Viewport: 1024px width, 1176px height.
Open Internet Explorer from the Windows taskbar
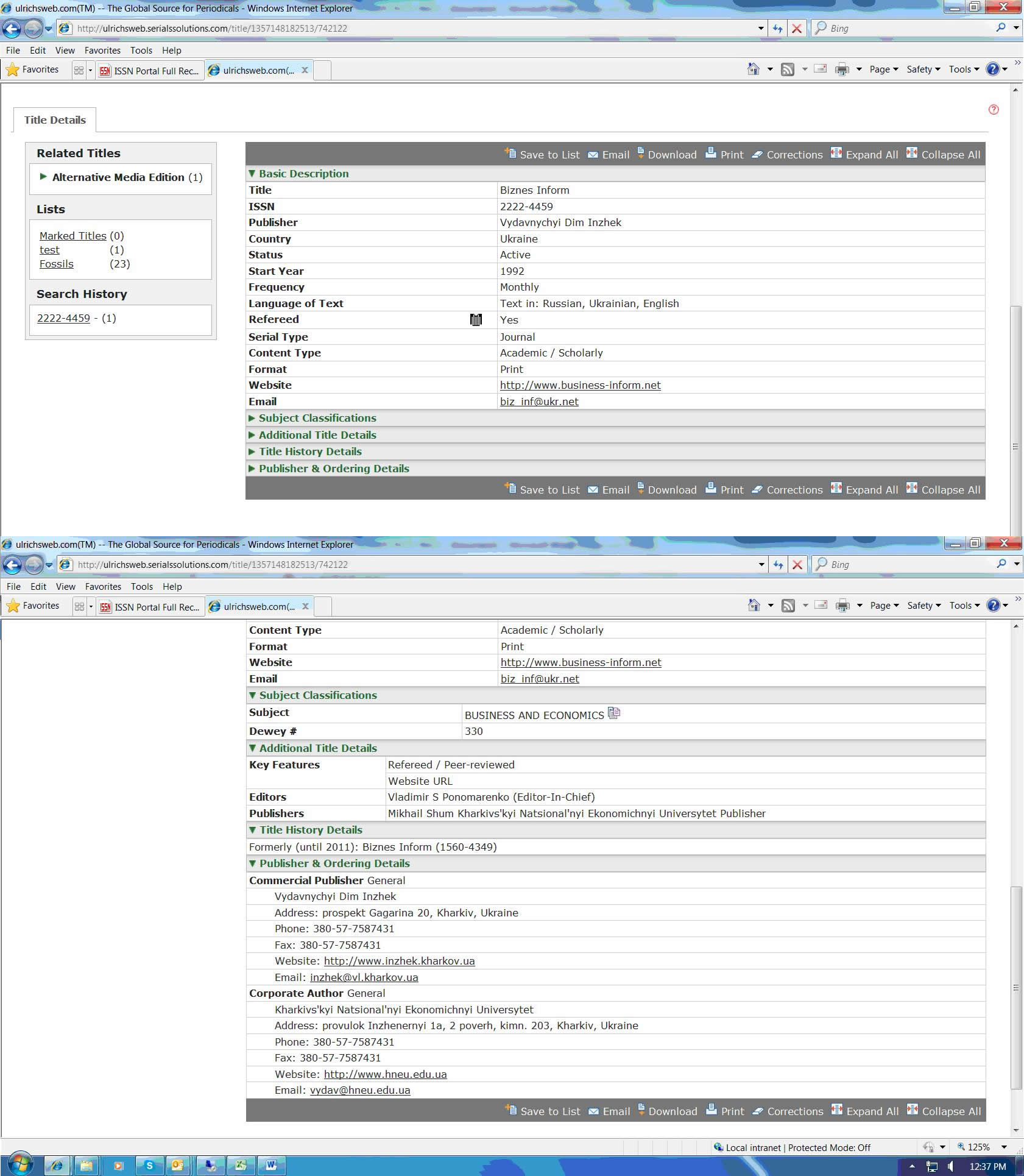point(57,1166)
